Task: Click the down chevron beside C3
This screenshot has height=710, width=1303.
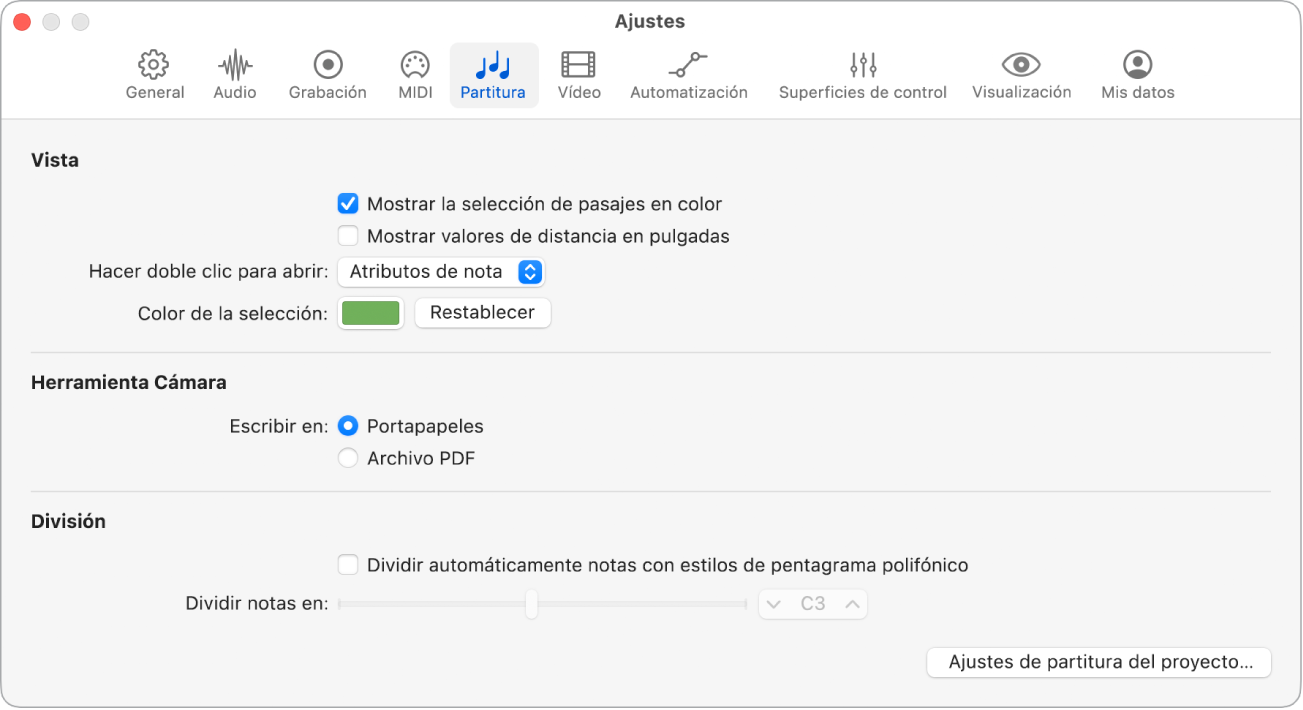Action: tap(774, 604)
